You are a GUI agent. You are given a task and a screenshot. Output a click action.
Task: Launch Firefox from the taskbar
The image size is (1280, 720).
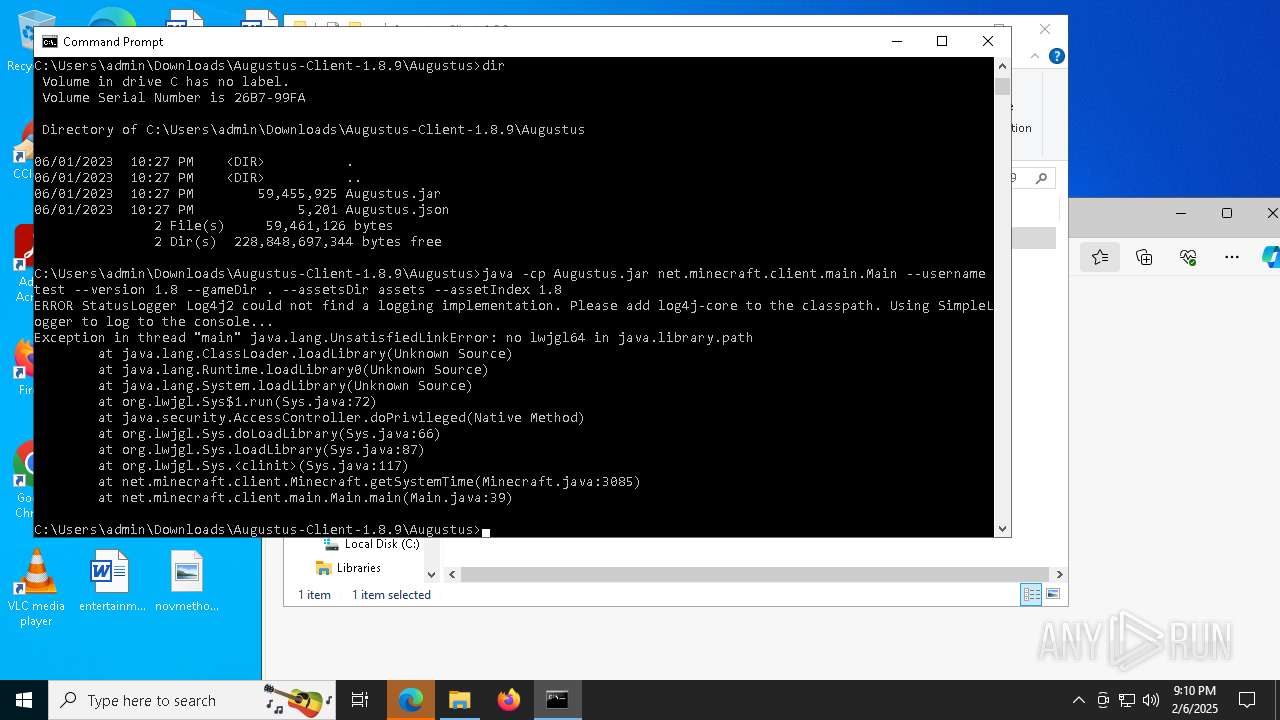pyautogui.click(x=509, y=700)
